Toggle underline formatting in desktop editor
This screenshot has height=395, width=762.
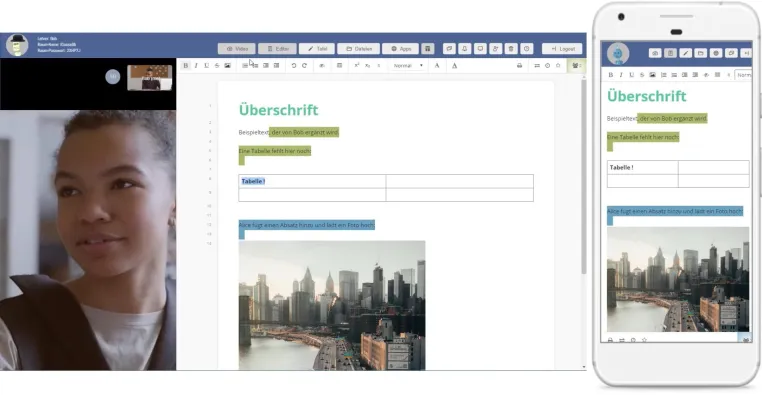coord(207,66)
